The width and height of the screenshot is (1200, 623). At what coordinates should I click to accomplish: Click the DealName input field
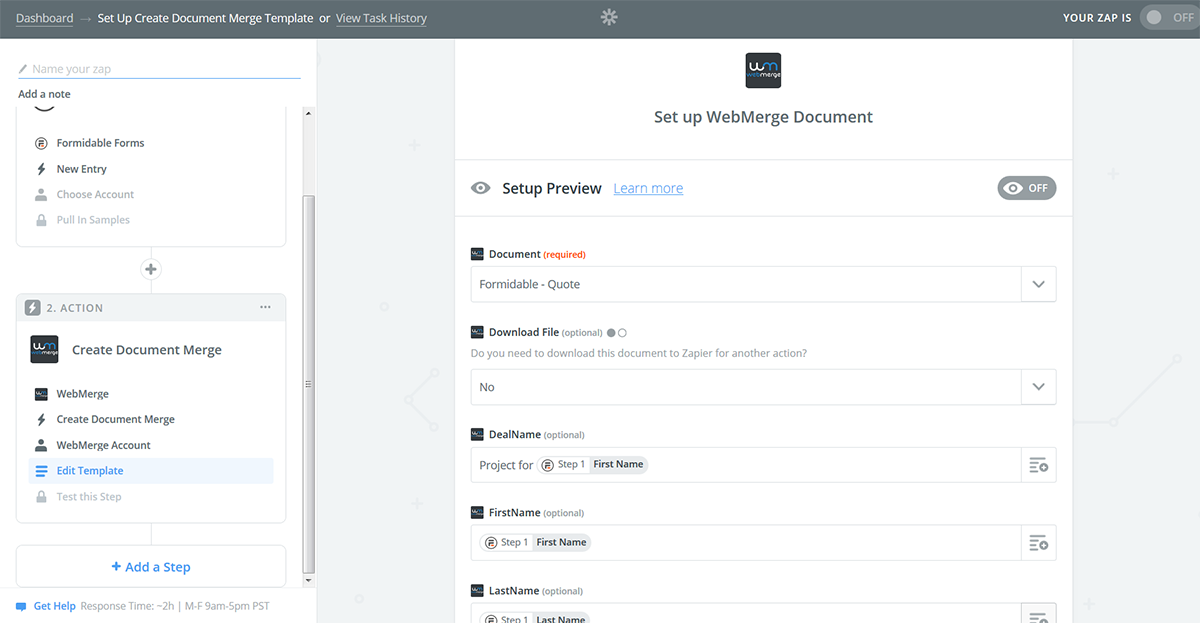click(745, 465)
